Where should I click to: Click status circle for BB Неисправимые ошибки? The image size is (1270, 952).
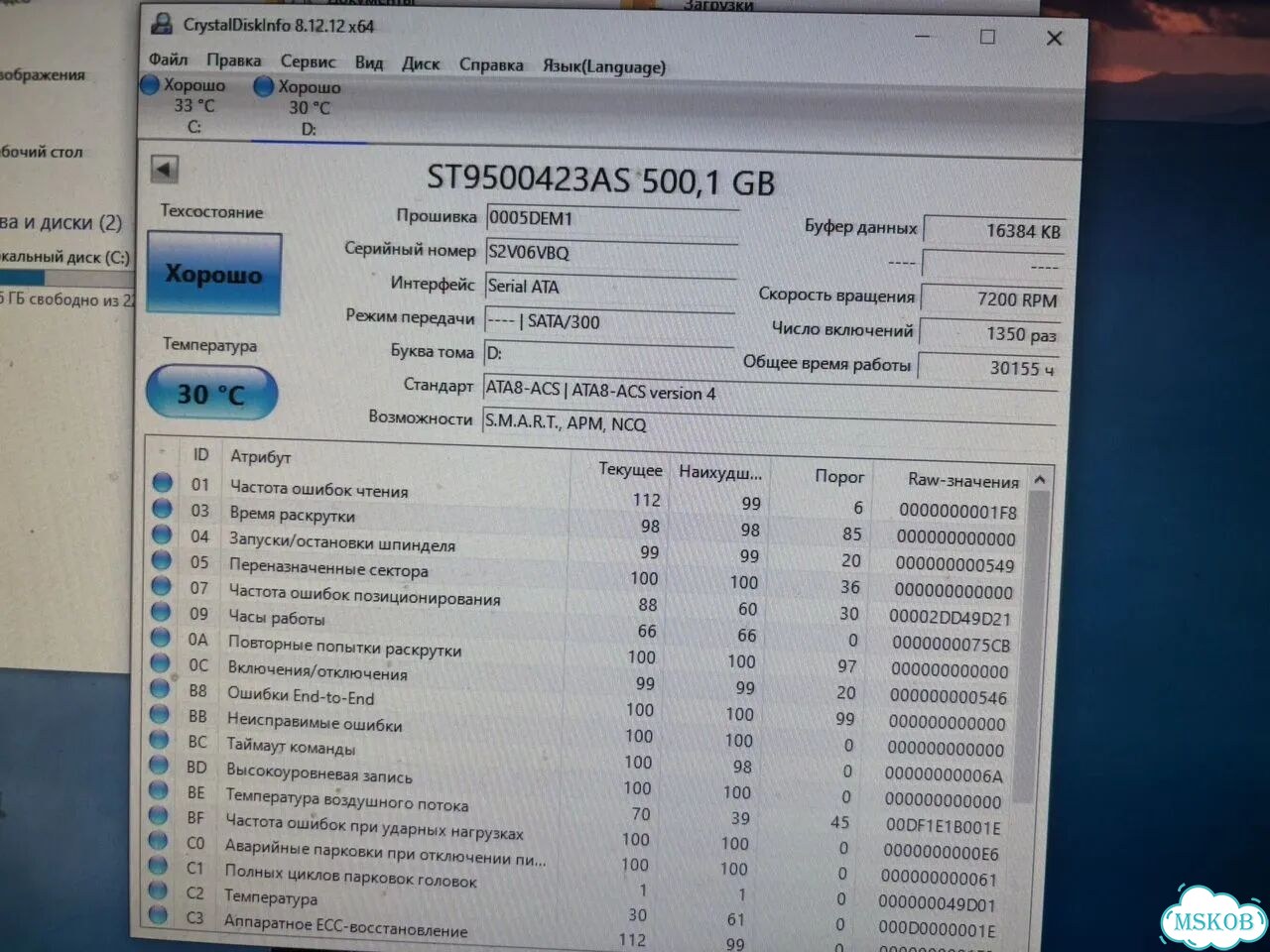pos(159,715)
